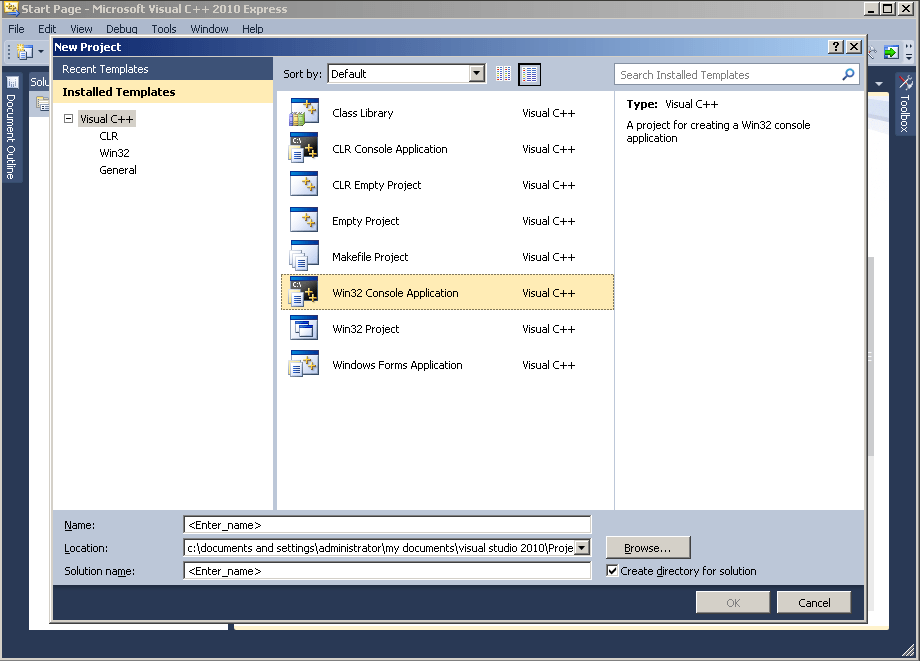This screenshot has width=920, height=661.
Task: Click the New Project help button
Action: 836,46
